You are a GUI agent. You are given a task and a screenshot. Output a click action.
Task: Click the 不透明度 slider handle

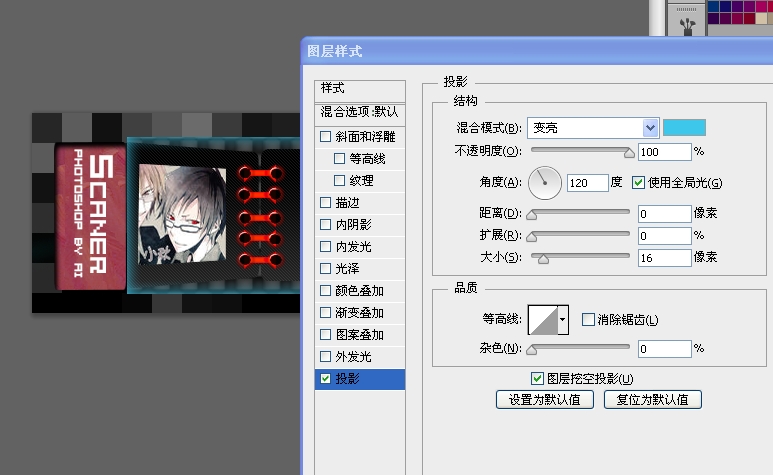(629, 153)
